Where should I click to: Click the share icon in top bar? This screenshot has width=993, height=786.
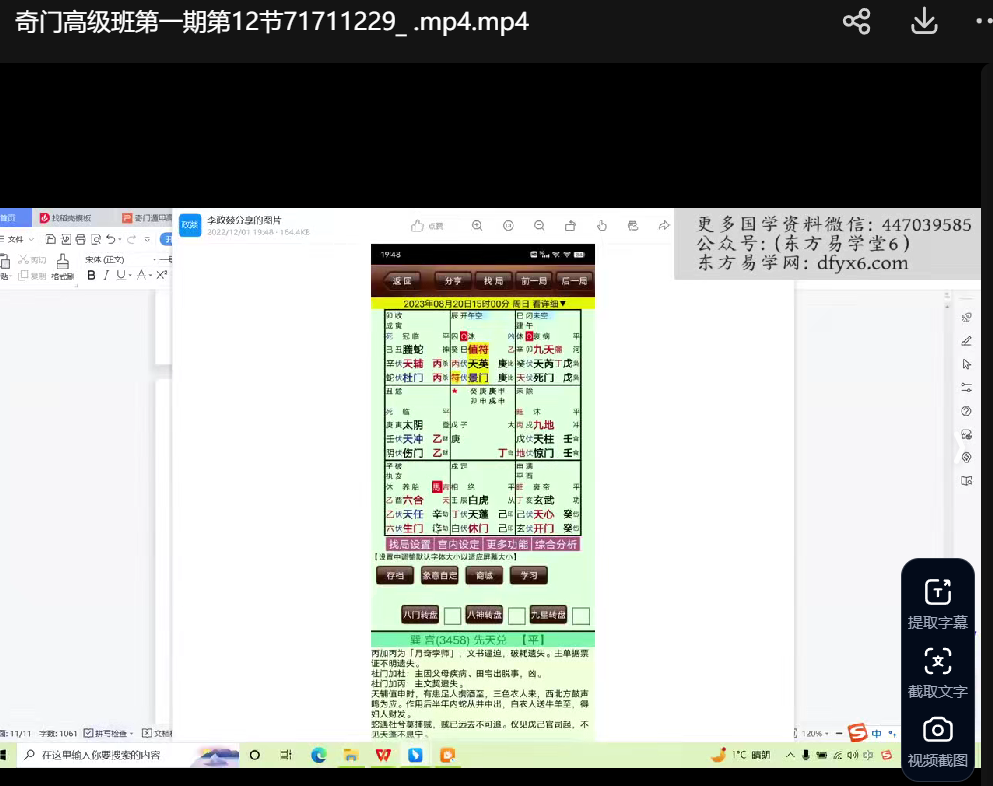pyautogui.click(x=856, y=22)
